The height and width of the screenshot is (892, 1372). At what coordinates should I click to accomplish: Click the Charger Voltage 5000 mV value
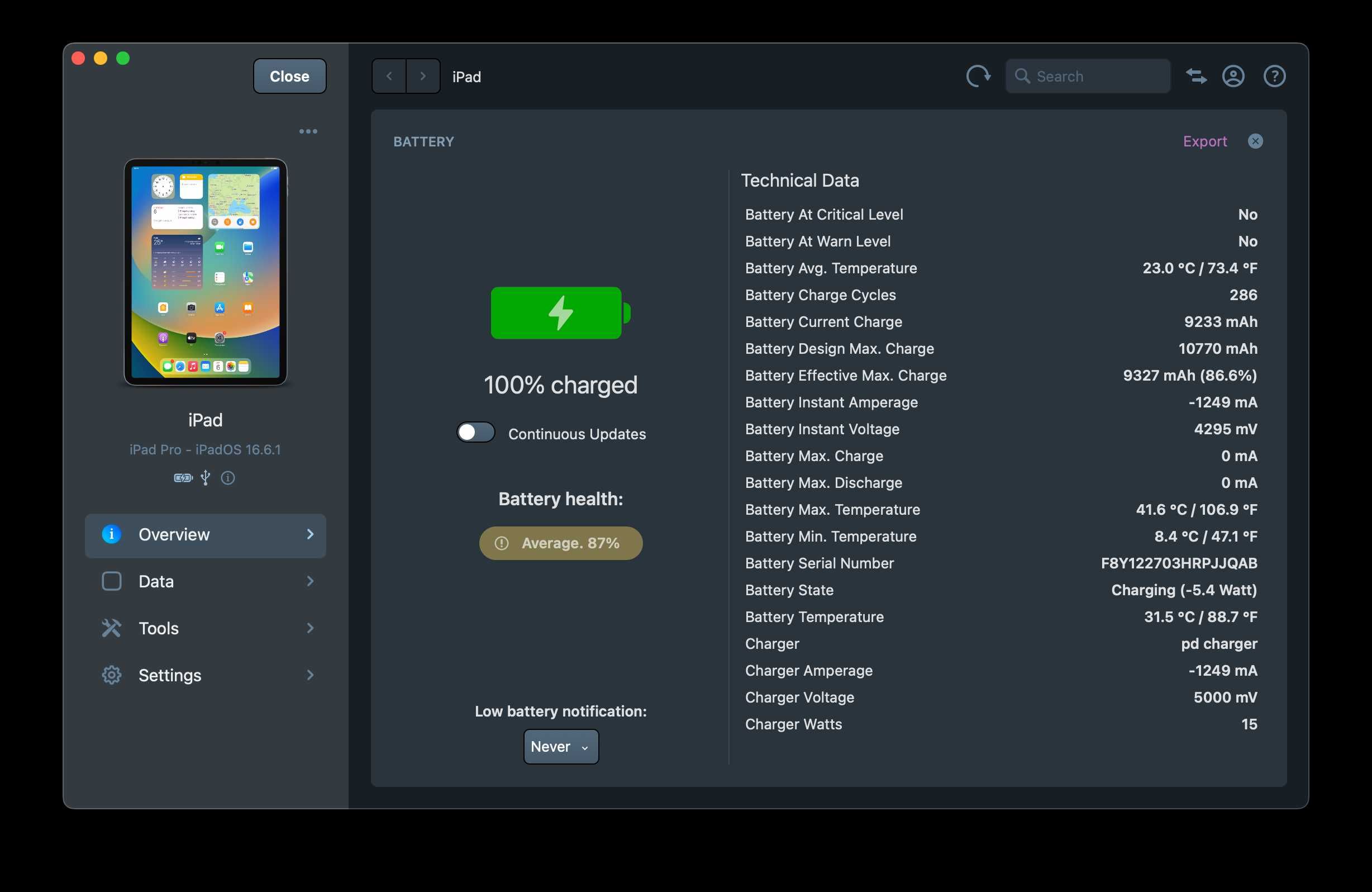pos(1225,697)
